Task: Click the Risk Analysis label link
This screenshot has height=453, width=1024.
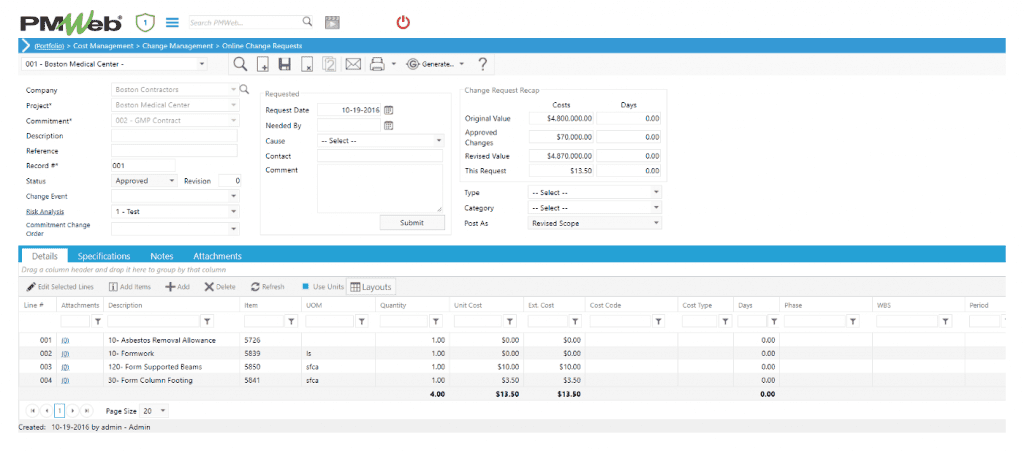Action: pos(44,211)
